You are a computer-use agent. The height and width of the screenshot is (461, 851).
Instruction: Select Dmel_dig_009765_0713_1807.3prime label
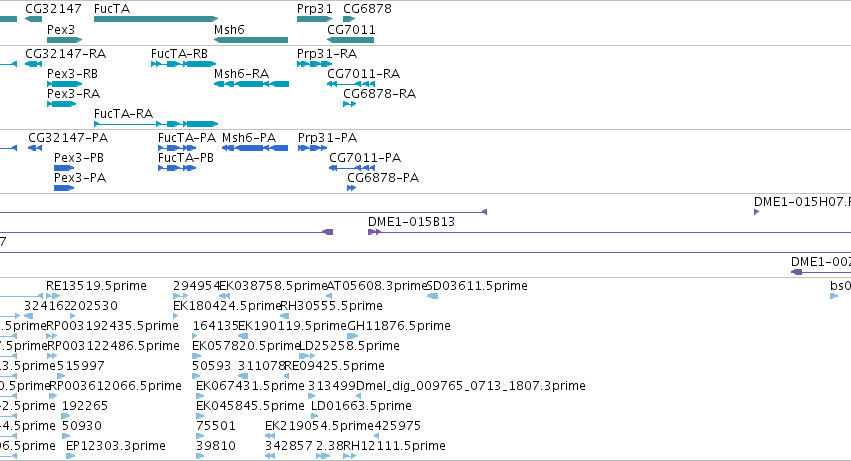pos(471,386)
